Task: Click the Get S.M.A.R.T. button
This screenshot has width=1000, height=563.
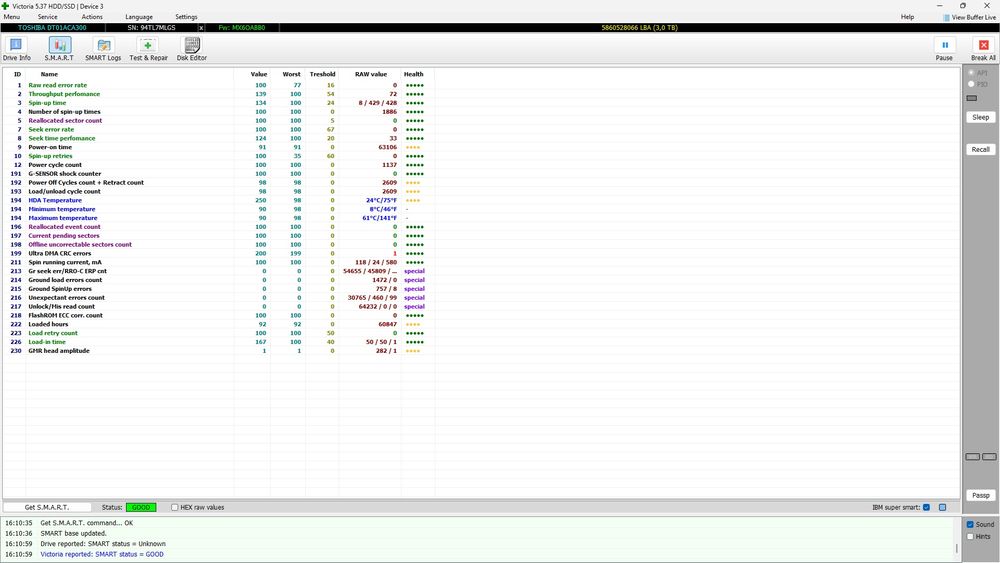Action: pyautogui.click(x=47, y=508)
